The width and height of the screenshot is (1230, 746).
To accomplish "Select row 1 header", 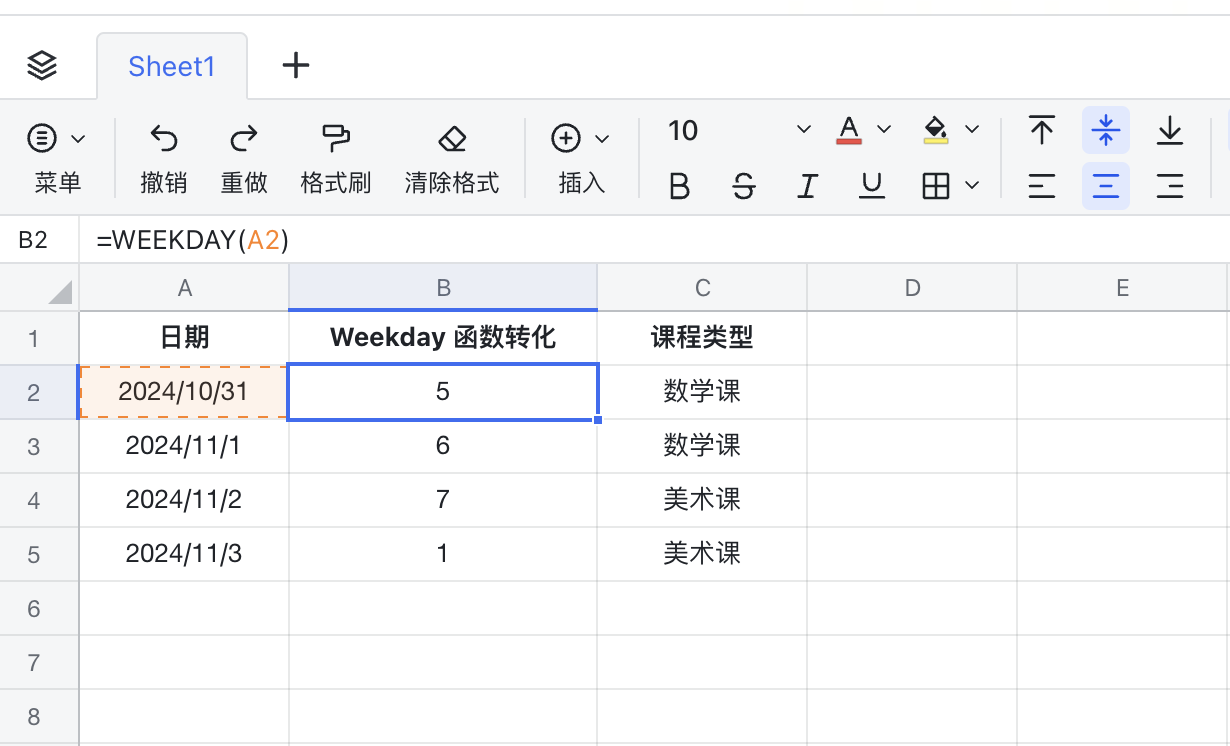I will pos(39,338).
